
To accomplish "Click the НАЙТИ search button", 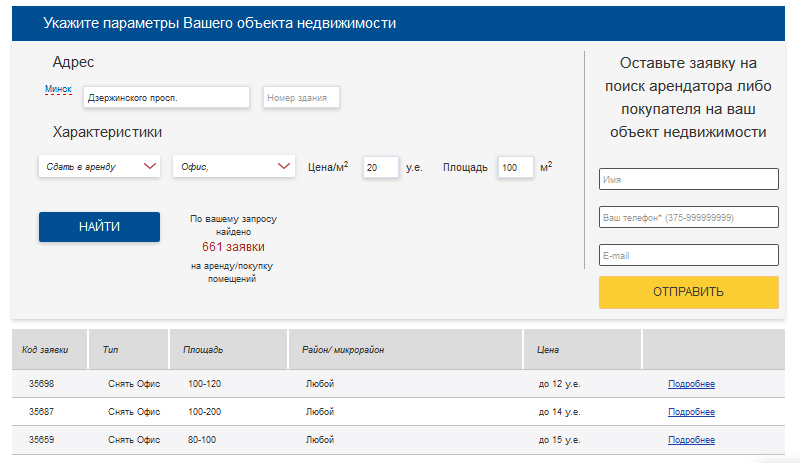I will coord(99,227).
